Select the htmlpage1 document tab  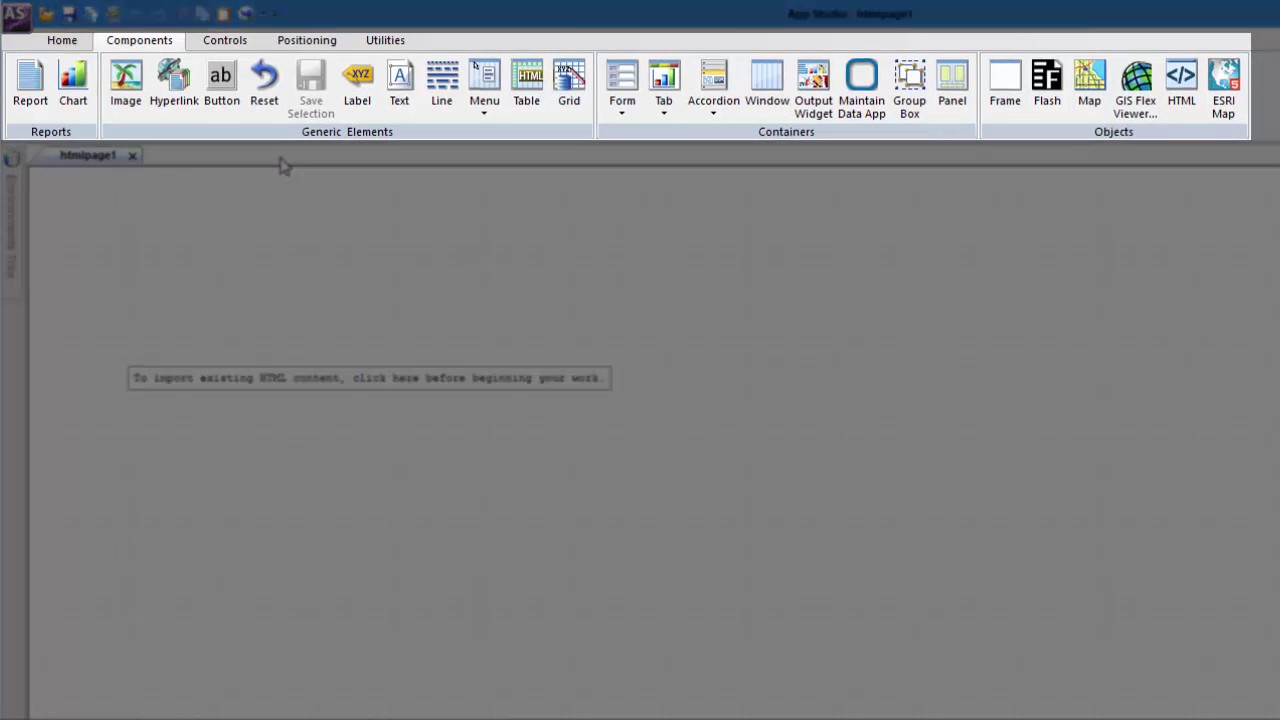click(87, 155)
